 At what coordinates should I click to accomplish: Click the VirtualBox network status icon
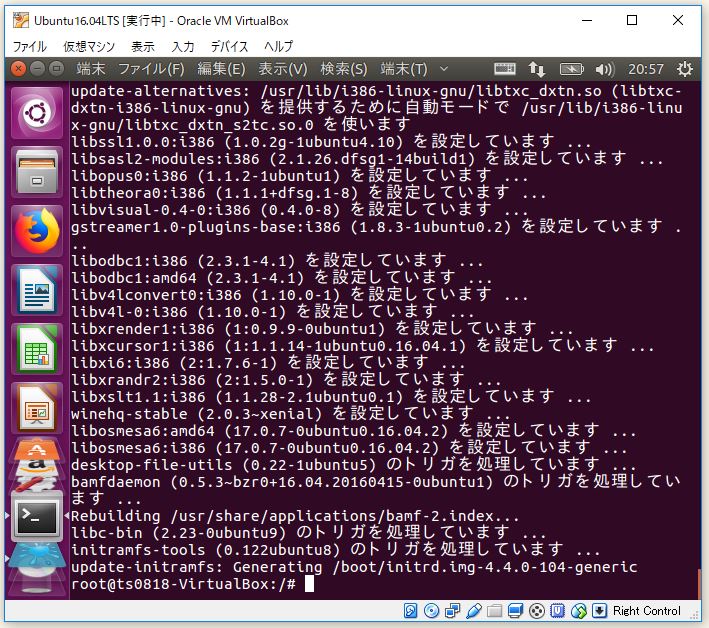click(x=452, y=611)
